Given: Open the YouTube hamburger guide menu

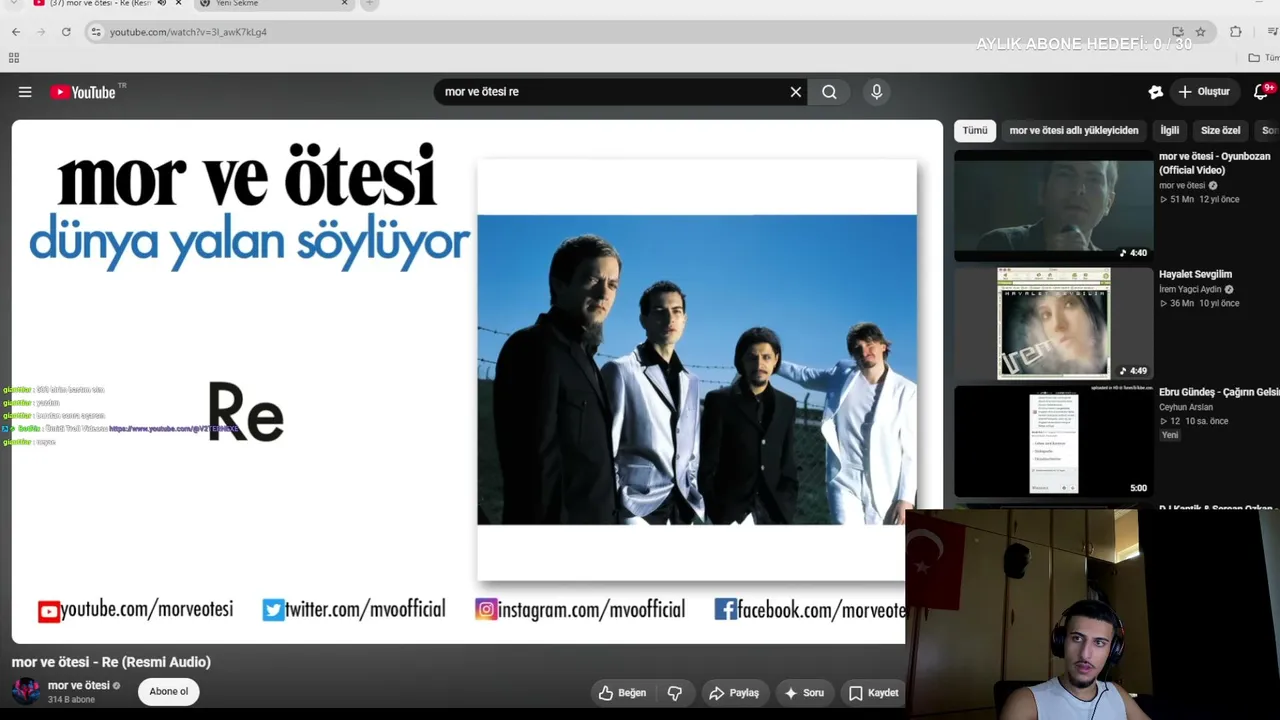Looking at the screenshot, I should click(x=25, y=92).
